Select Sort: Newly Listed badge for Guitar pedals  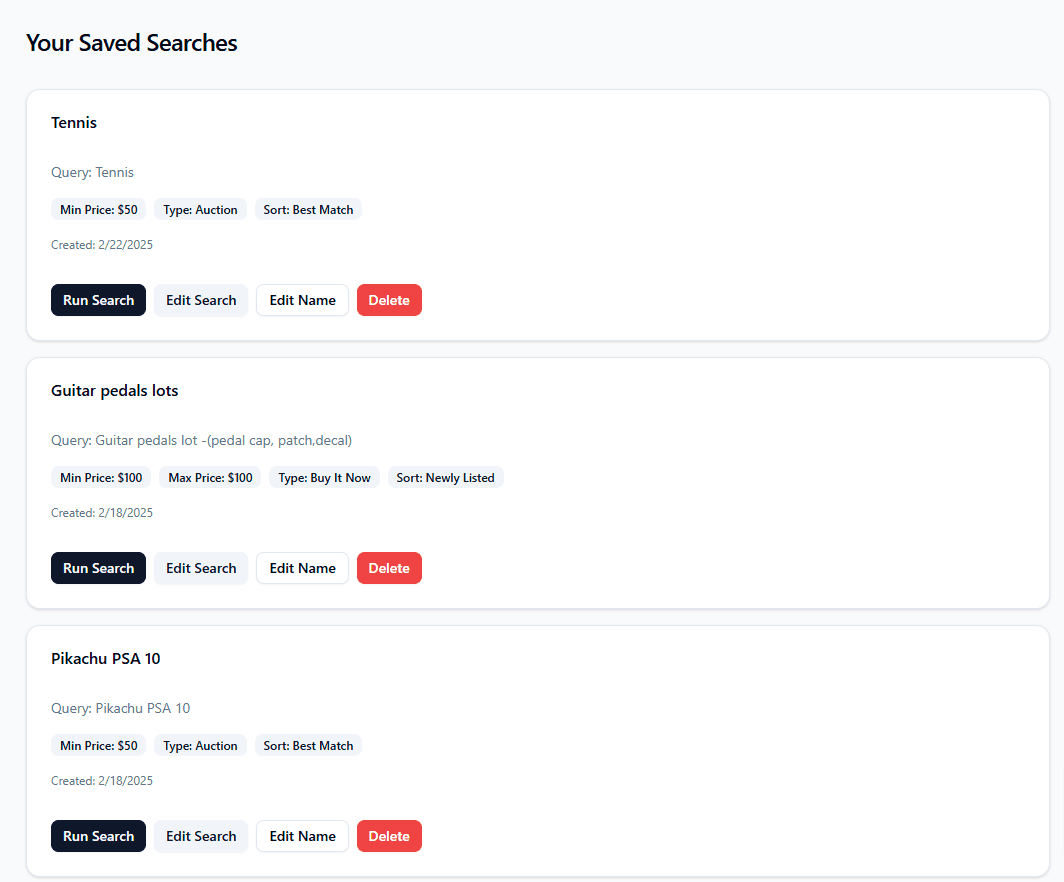click(x=445, y=477)
